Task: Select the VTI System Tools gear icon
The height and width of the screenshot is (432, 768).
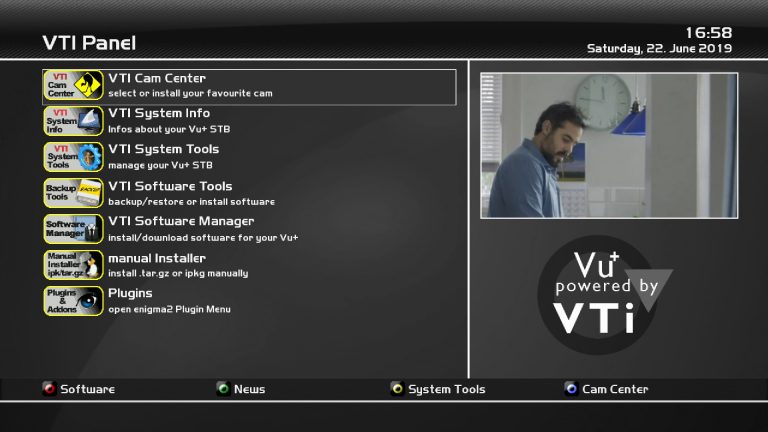Action: click(x=74, y=158)
